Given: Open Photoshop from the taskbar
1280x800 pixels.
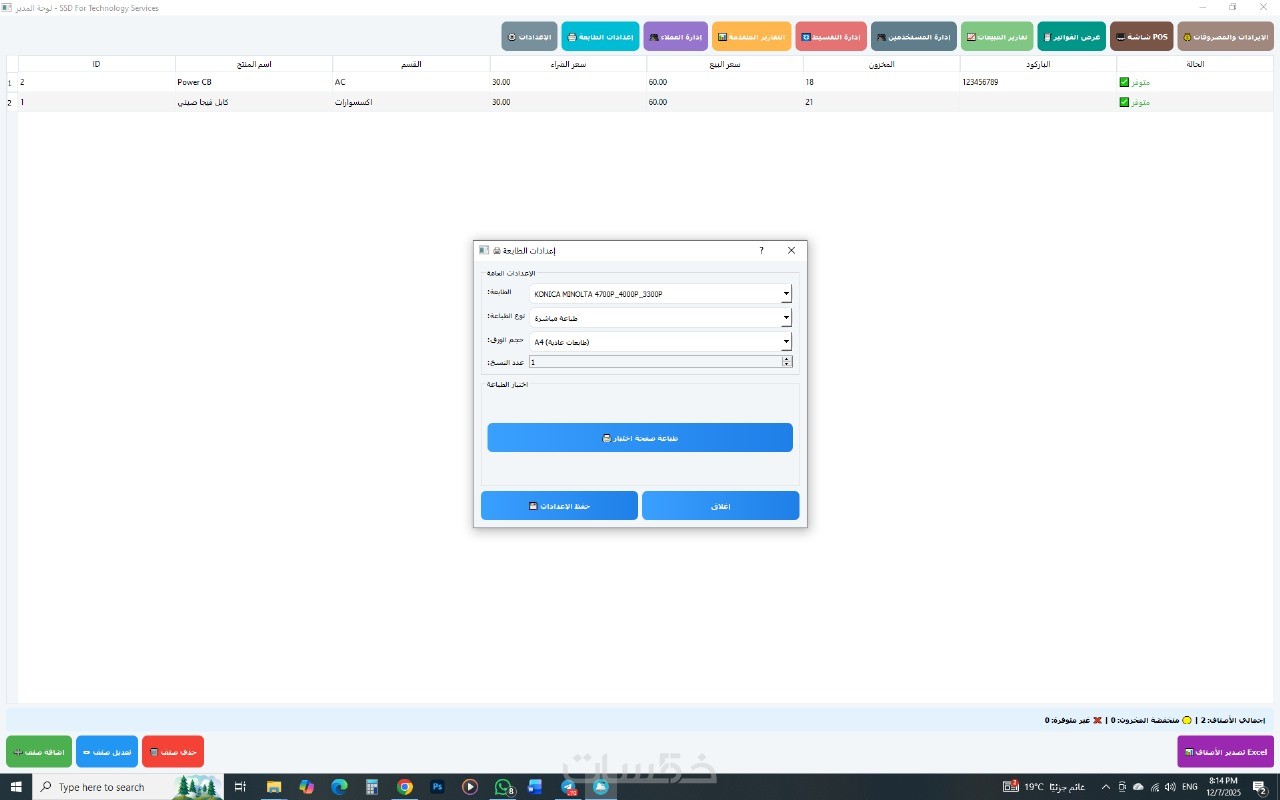Looking at the screenshot, I should 438,787.
